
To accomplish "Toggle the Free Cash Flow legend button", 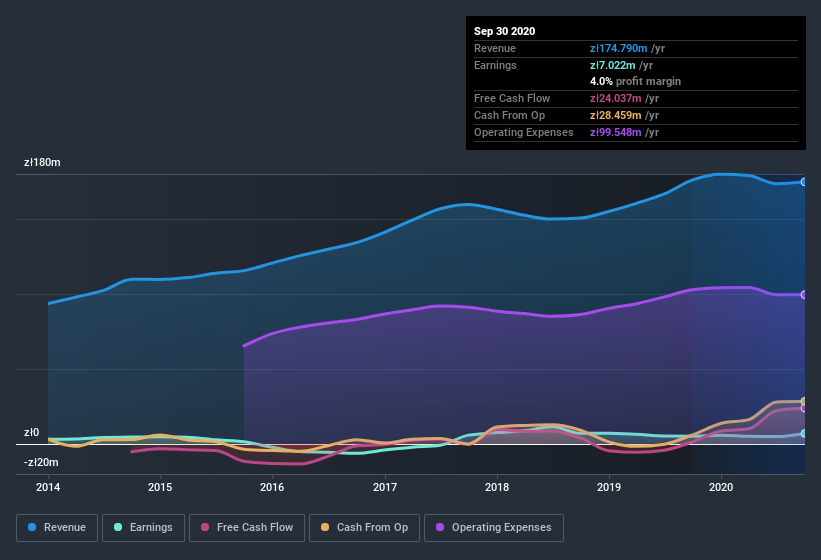I will click(247, 528).
